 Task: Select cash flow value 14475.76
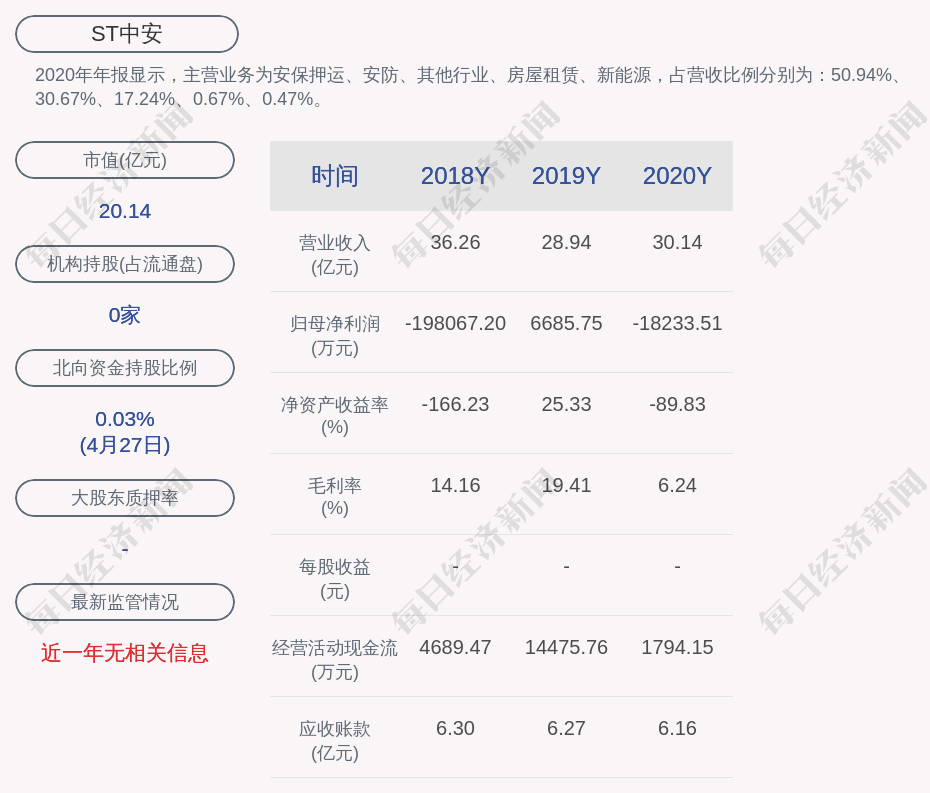[x=566, y=647]
